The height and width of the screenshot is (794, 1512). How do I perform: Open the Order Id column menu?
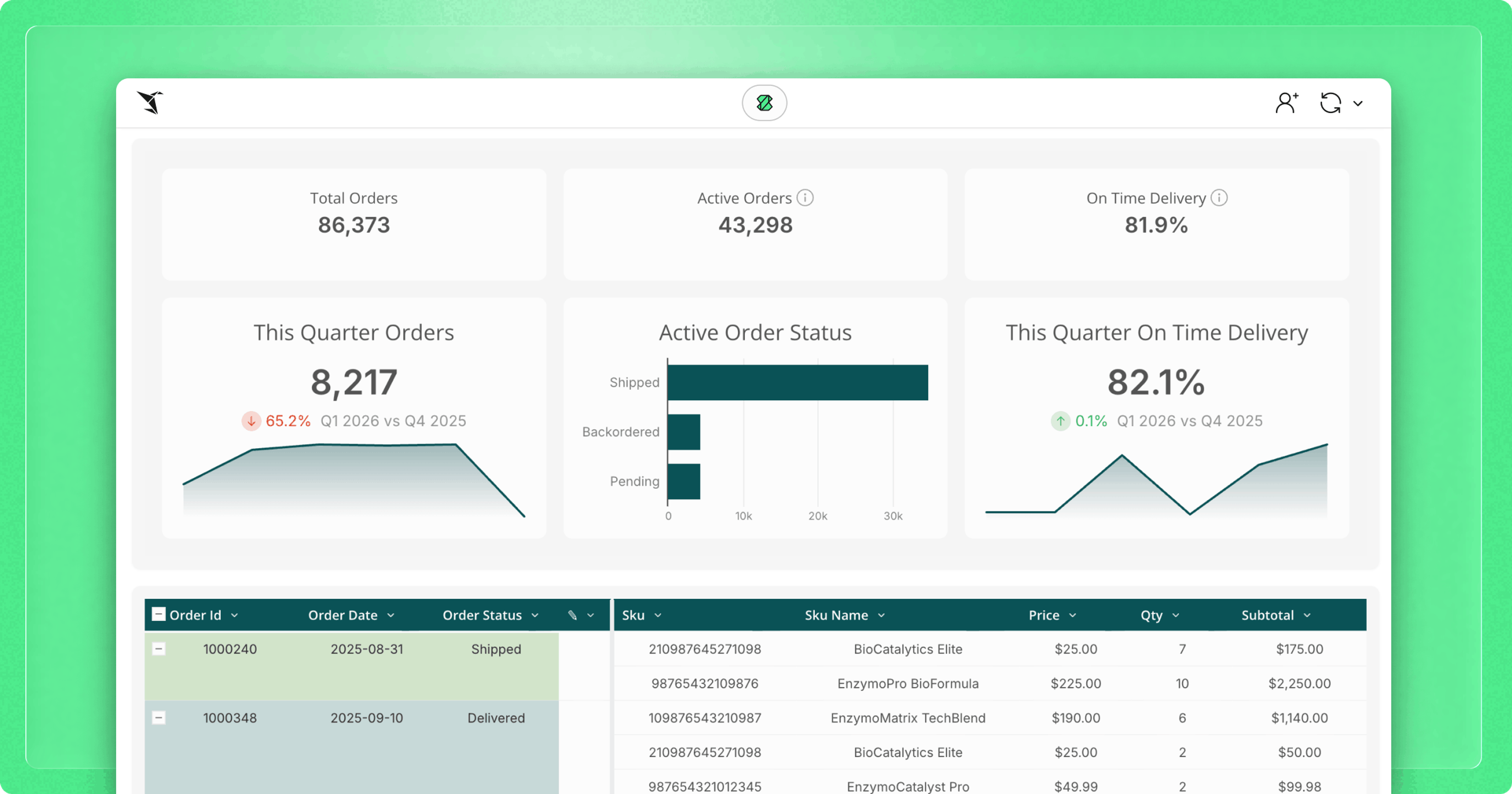point(235,616)
